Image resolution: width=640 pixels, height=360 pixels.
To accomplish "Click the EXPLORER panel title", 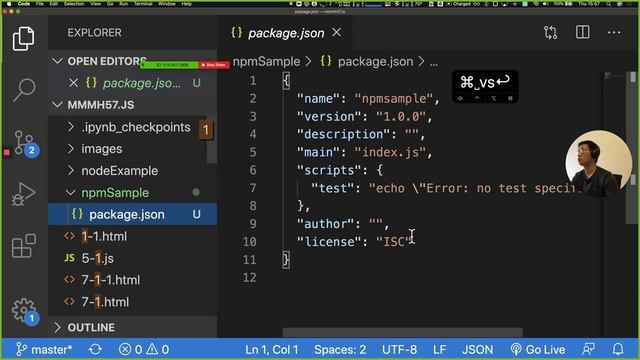I will click(95, 33).
